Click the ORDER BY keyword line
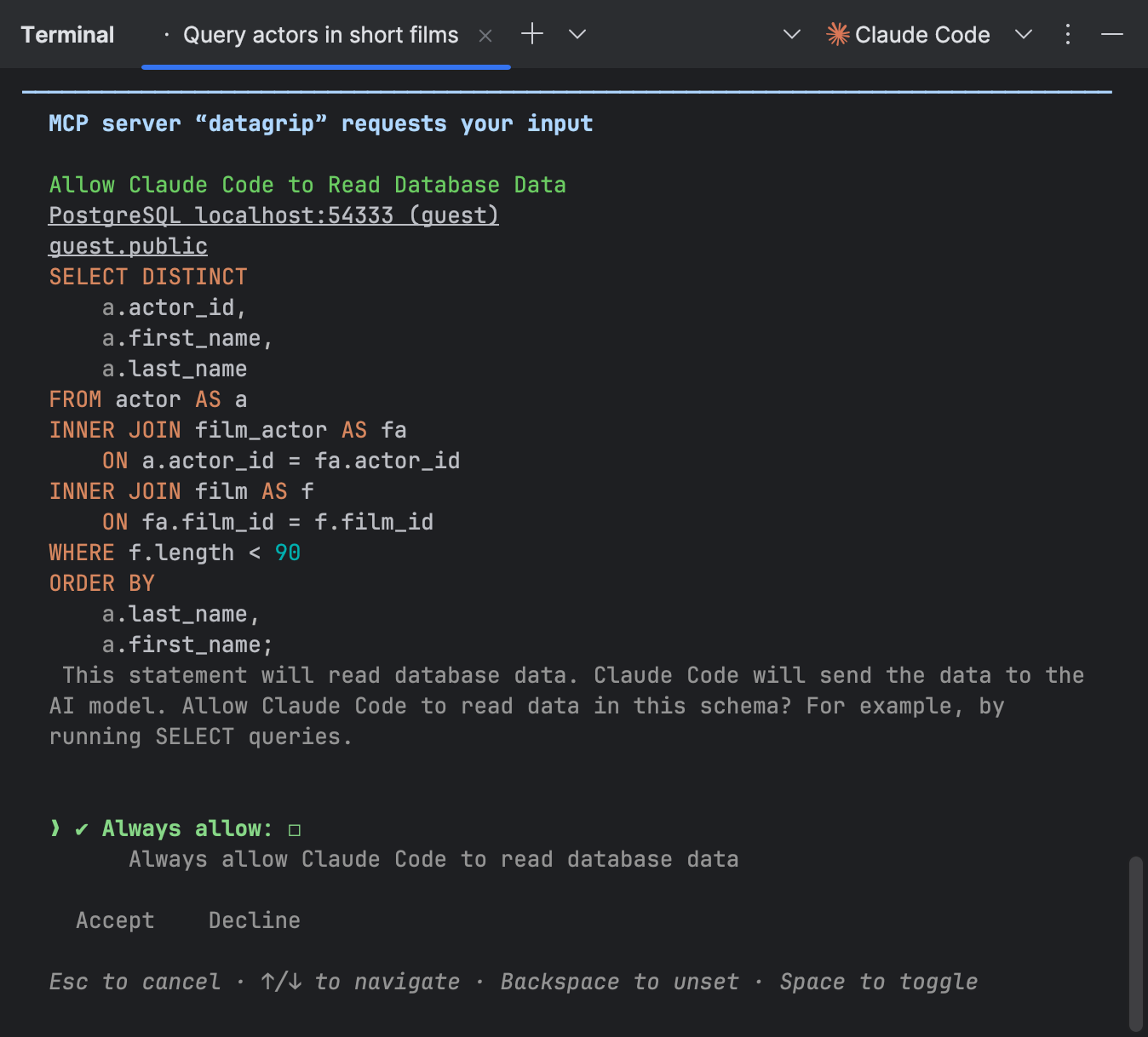The height and width of the screenshot is (1037, 1148). tap(102, 583)
